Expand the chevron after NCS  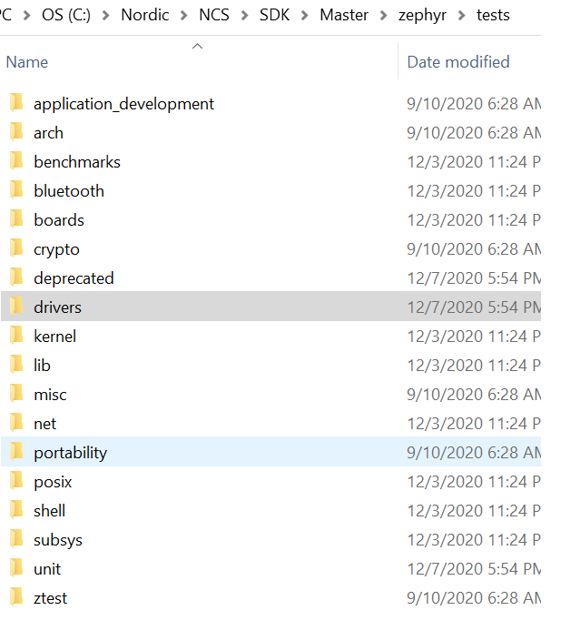click(x=244, y=16)
